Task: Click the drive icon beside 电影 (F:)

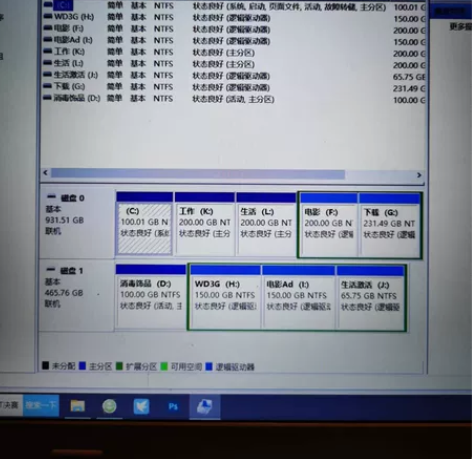Action: tap(48, 28)
